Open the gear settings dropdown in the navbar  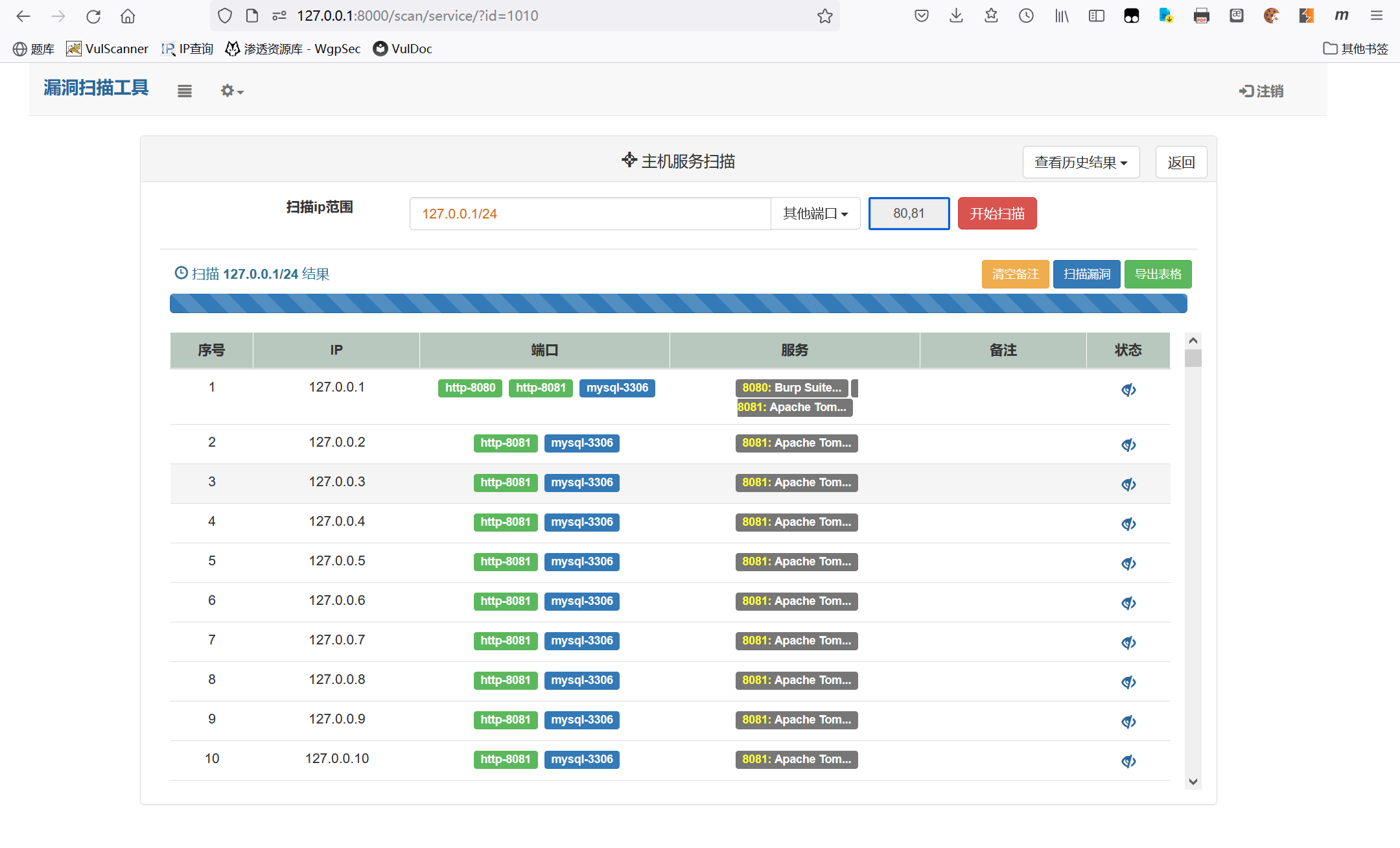pos(231,91)
